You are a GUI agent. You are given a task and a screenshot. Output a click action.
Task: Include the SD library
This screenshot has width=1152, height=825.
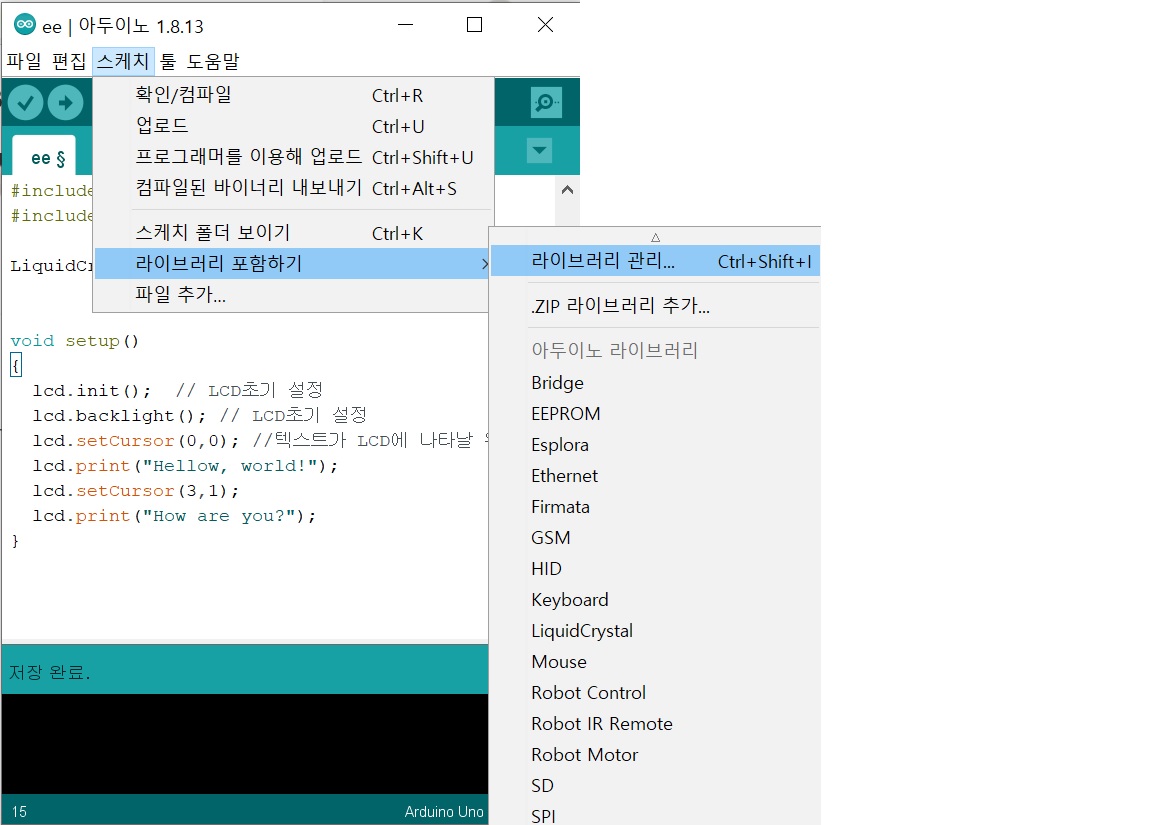655,785
